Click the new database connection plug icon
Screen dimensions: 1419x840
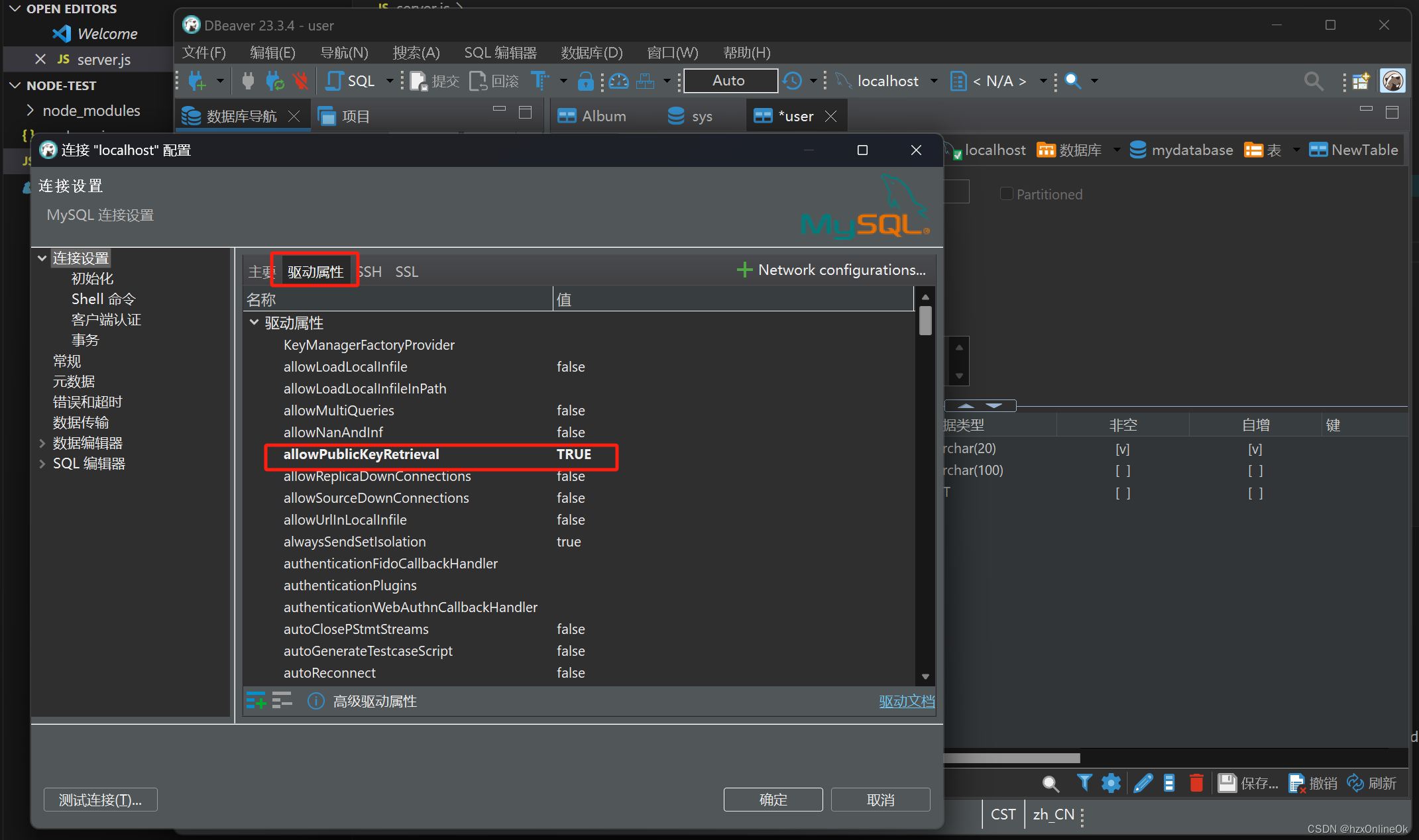[x=197, y=81]
